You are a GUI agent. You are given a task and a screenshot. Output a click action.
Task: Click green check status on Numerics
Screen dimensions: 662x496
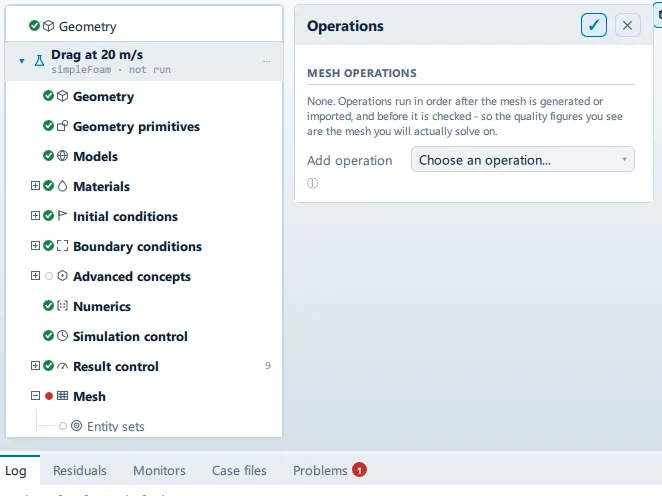[49, 306]
